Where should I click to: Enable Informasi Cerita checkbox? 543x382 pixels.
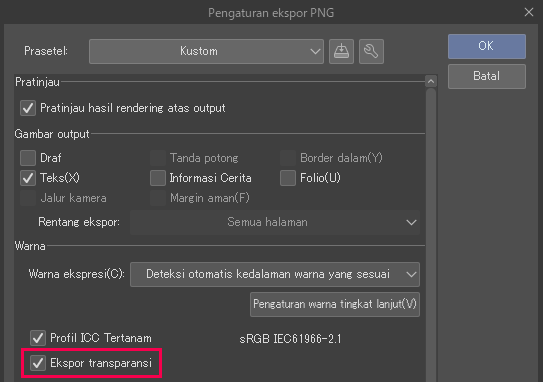click(x=158, y=178)
